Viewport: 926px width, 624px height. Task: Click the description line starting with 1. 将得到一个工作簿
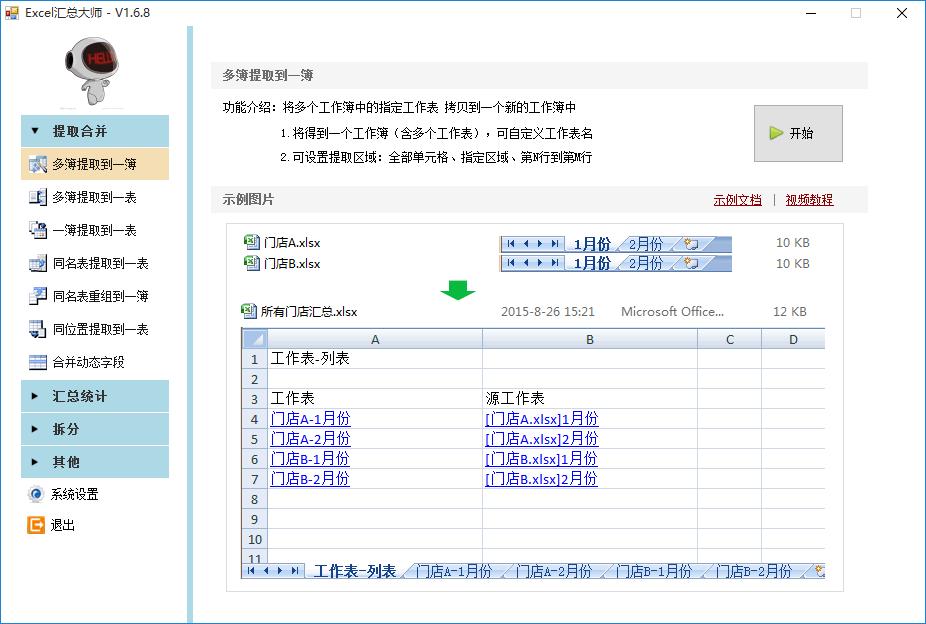[436, 133]
